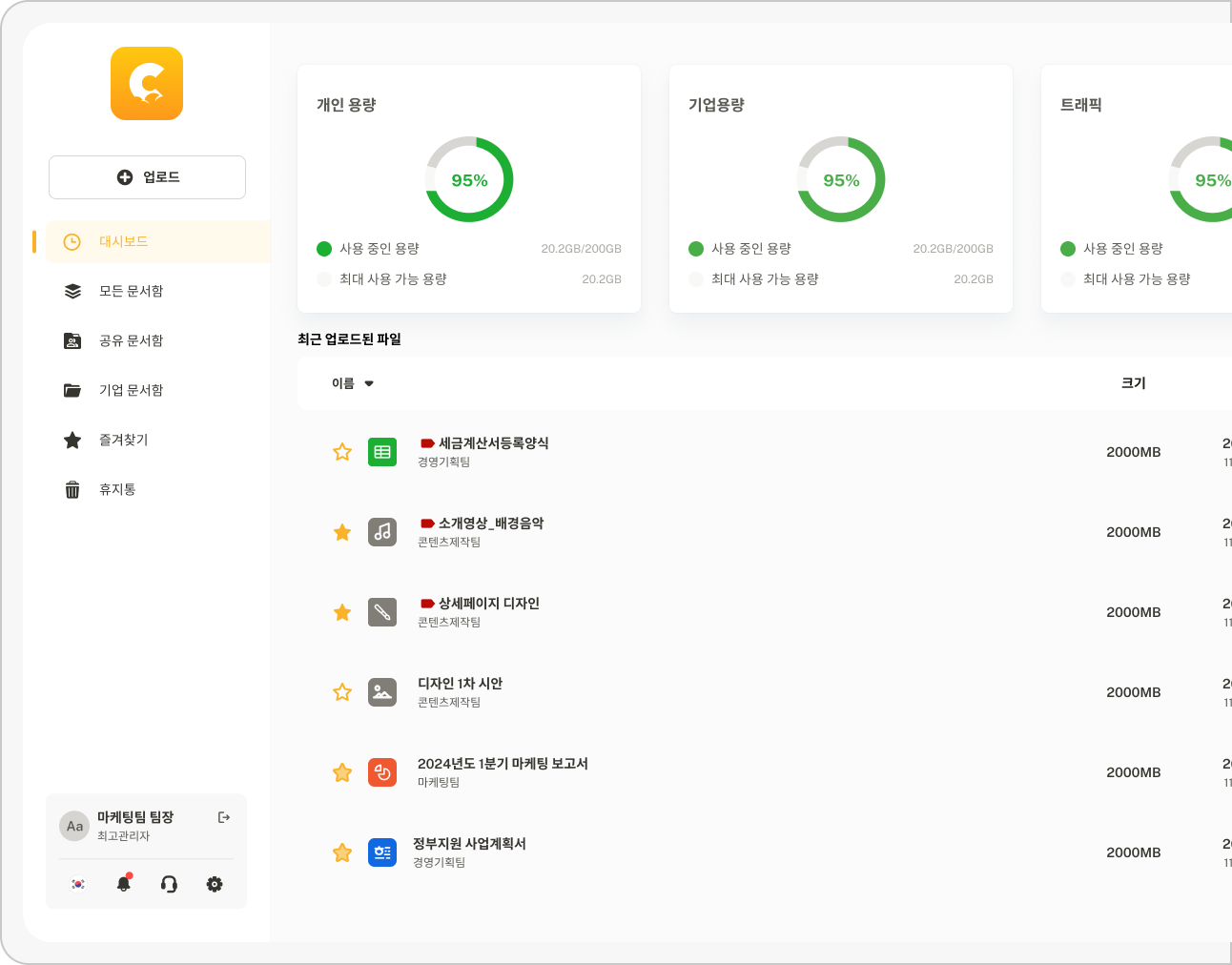Click 기업용량 card title
This screenshot has width=1232, height=965.
click(716, 105)
